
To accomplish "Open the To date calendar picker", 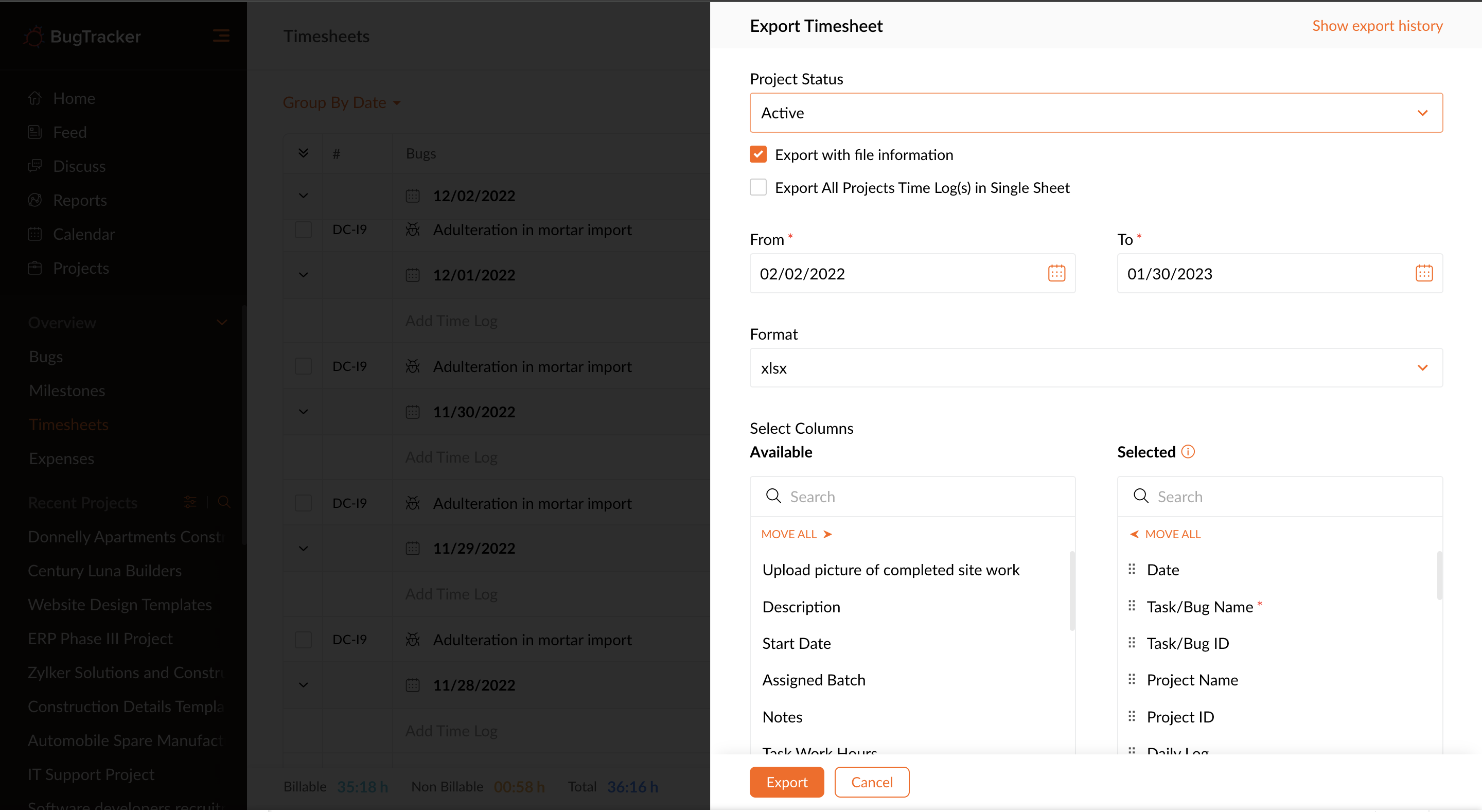I will [x=1424, y=273].
